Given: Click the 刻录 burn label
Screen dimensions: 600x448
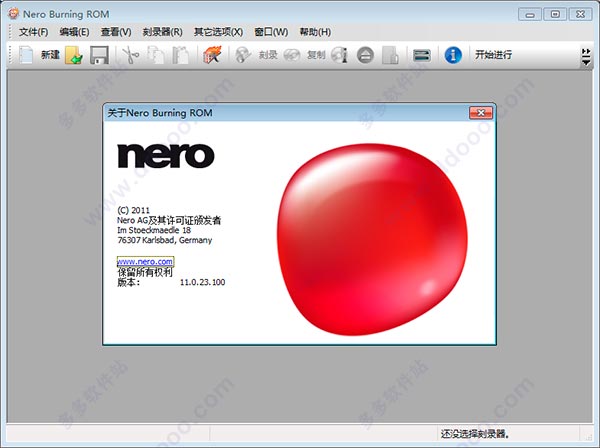Looking at the screenshot, I should pos(268,55).
